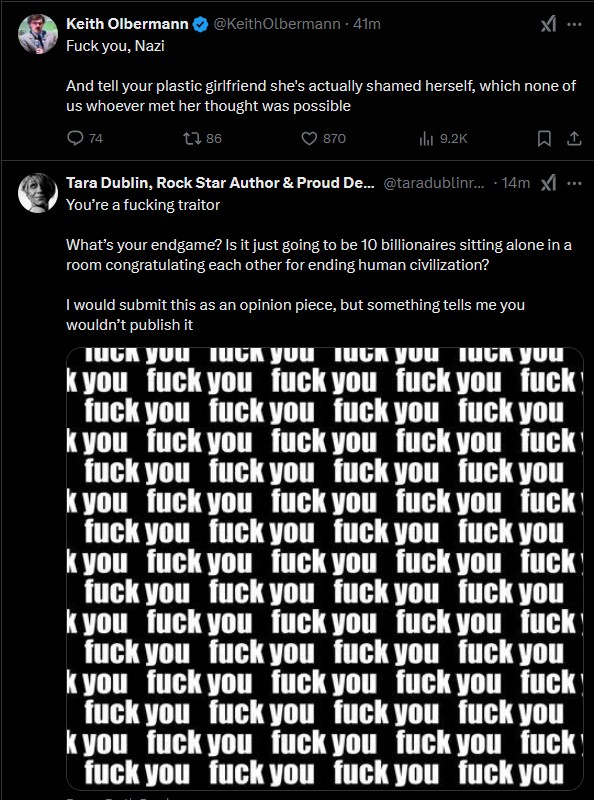594x800 pixels.
Task: Open the 14m timestamp on Tara's post
Action: click(x=516, y=183)
